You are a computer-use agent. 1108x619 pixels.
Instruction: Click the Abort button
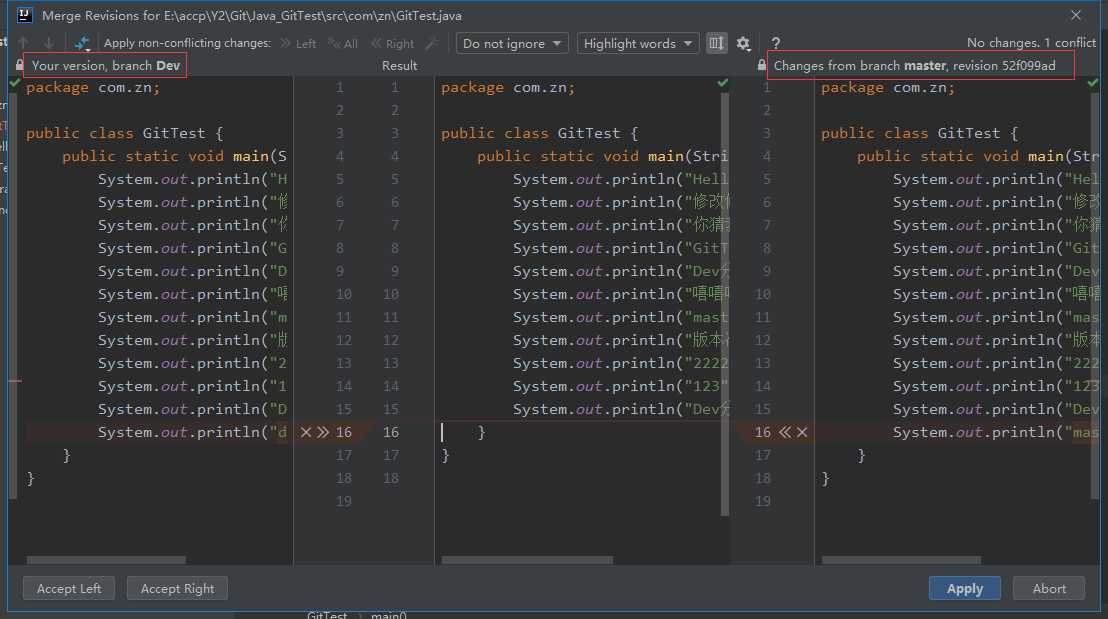pyautogui.click(x=1049, y=588)
